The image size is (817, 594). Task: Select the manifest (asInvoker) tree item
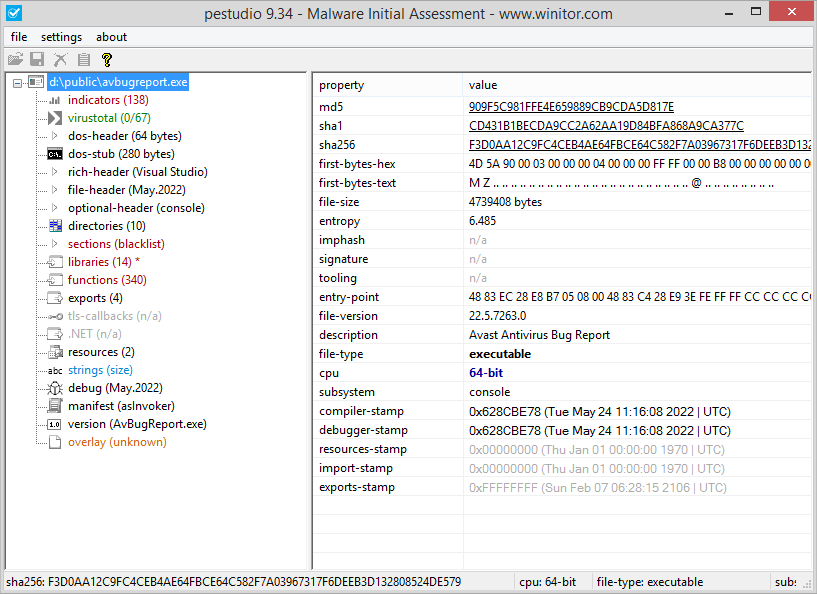point(121,406)
